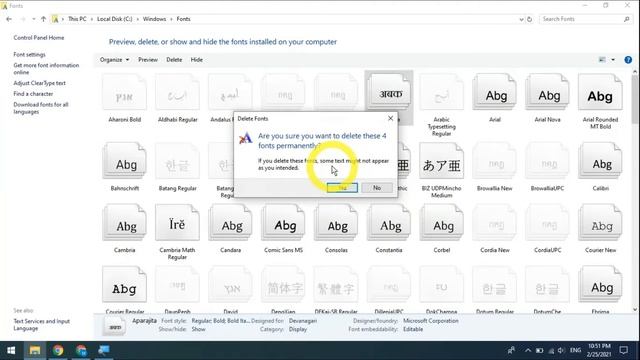Image resolution: width=640 pixels, height=360 pixels.
Task: Click Local Disk (C:) in the path
Action: point(115,19)
